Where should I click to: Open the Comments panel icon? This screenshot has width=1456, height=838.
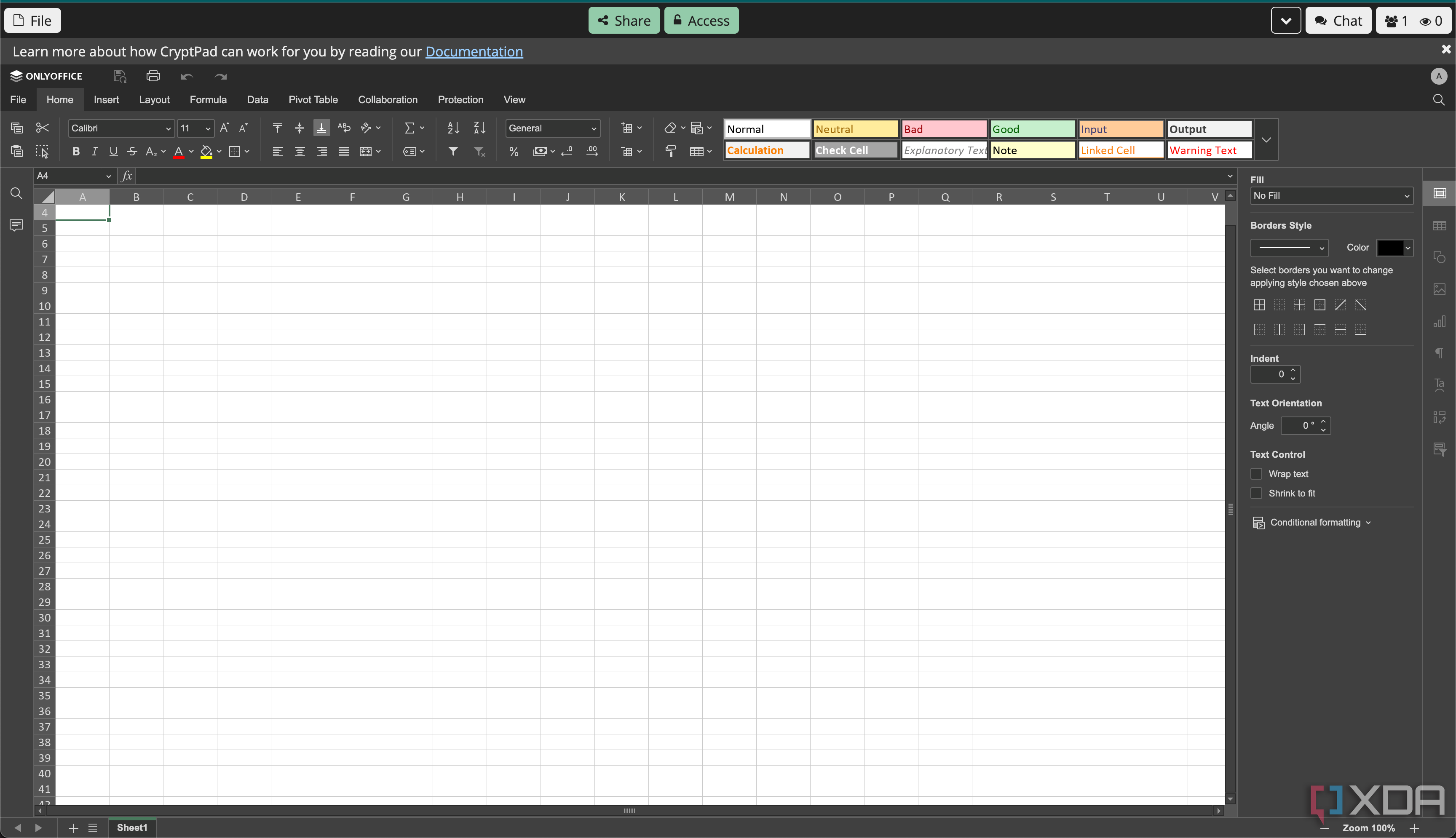pos(16,225)
